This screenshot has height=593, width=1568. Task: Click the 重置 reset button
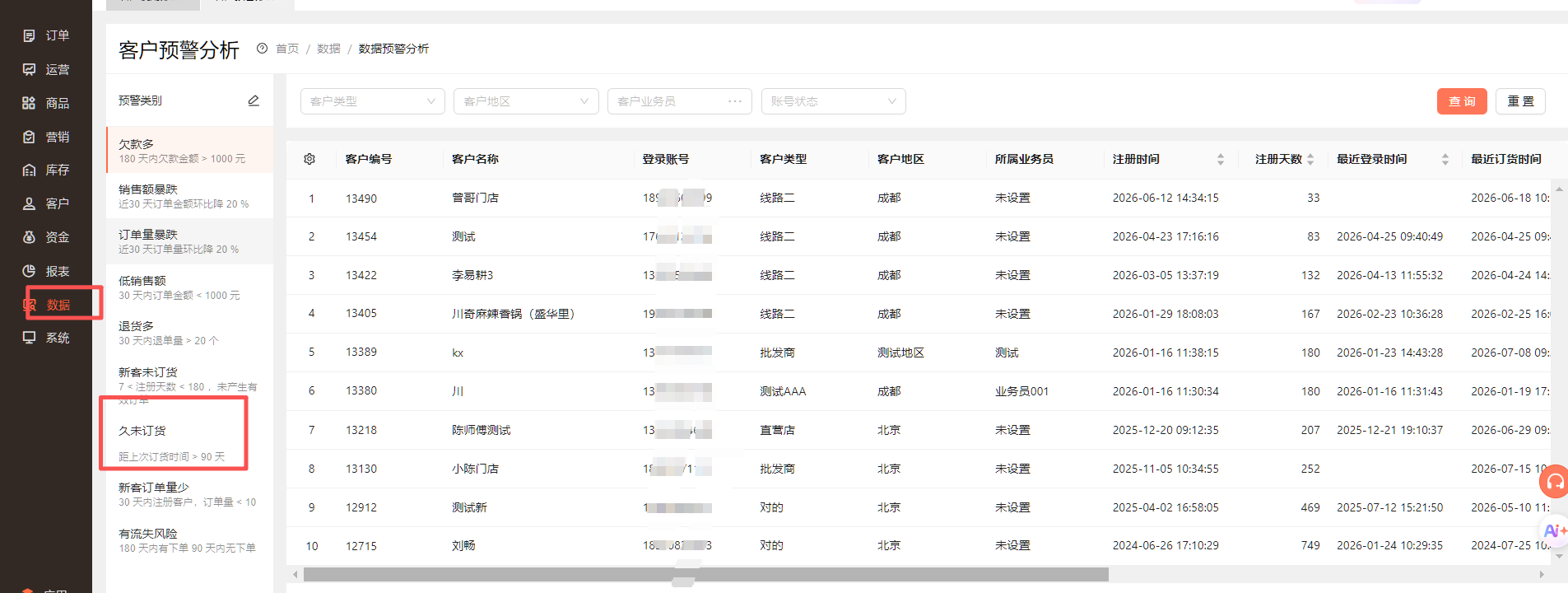1520,101
